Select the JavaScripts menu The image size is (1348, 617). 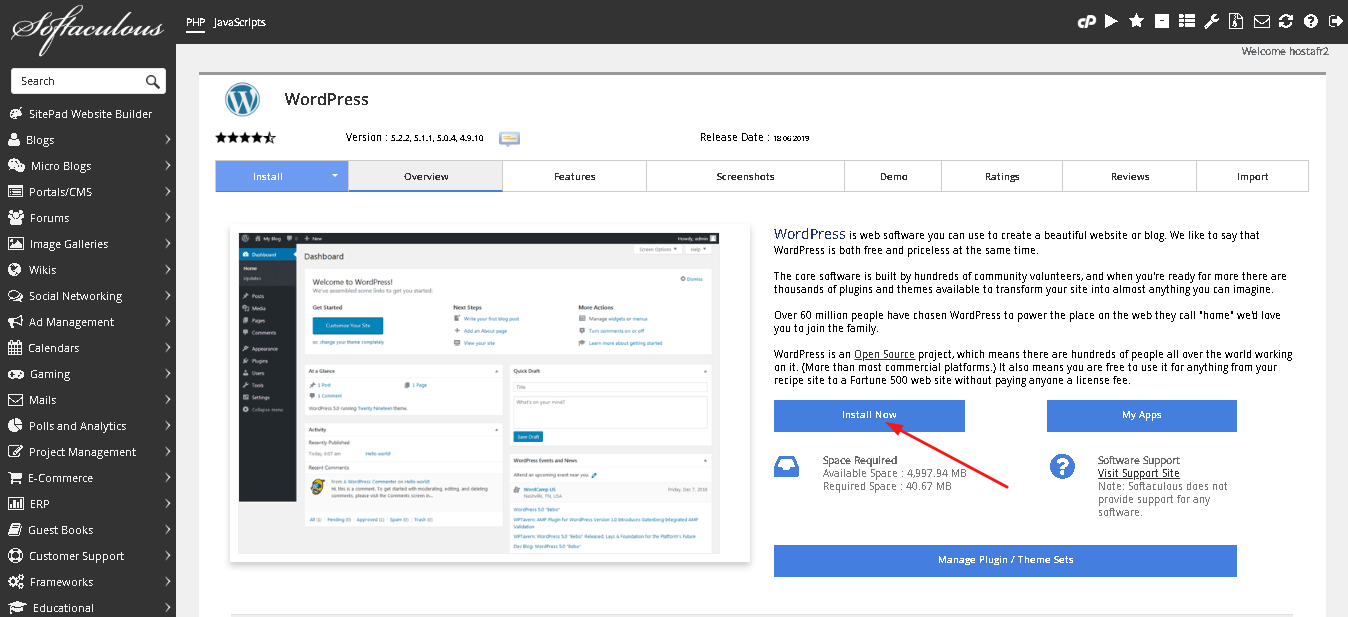pyautogui.click(x=240, y=22)
